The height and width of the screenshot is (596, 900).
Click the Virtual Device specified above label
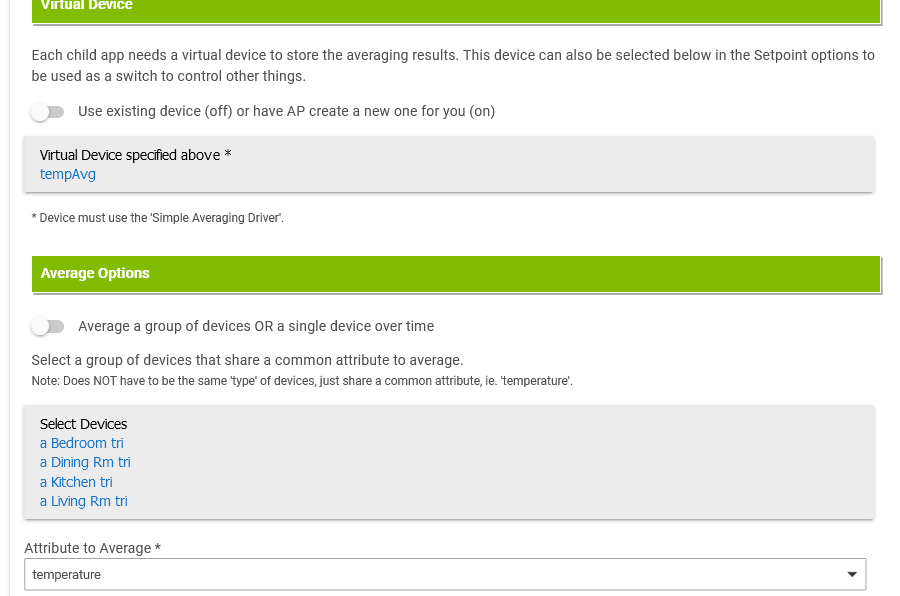tap(135, 155)
